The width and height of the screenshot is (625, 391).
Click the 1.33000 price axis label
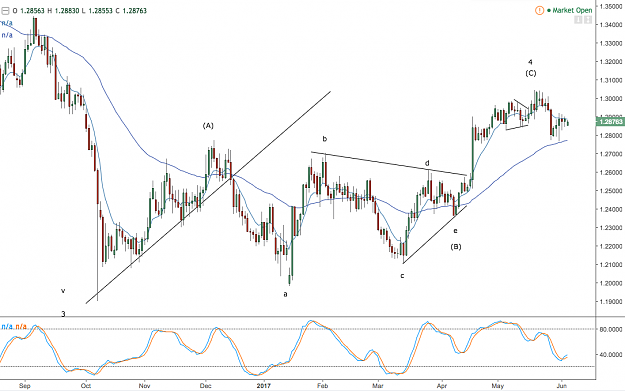click(611, 43)
